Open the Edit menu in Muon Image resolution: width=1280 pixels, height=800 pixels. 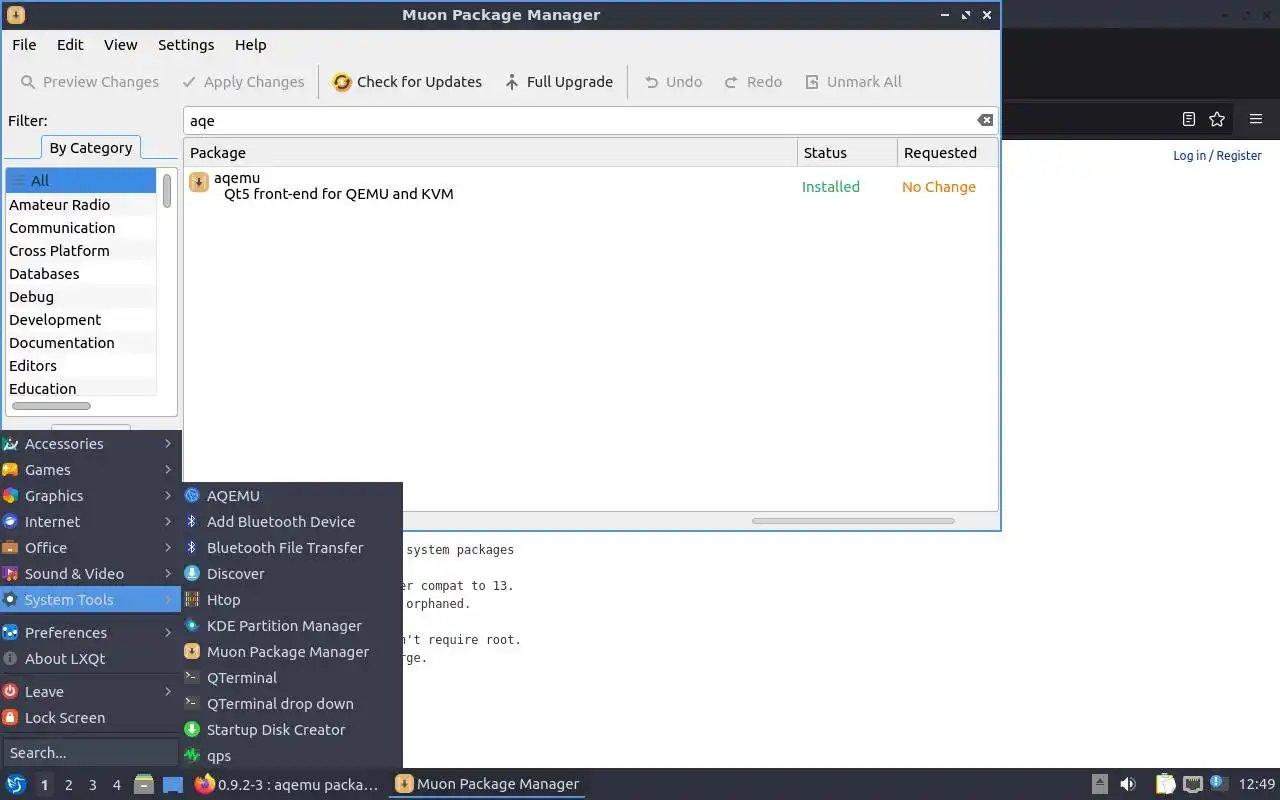pyautogui.click(x=70, y=45)
